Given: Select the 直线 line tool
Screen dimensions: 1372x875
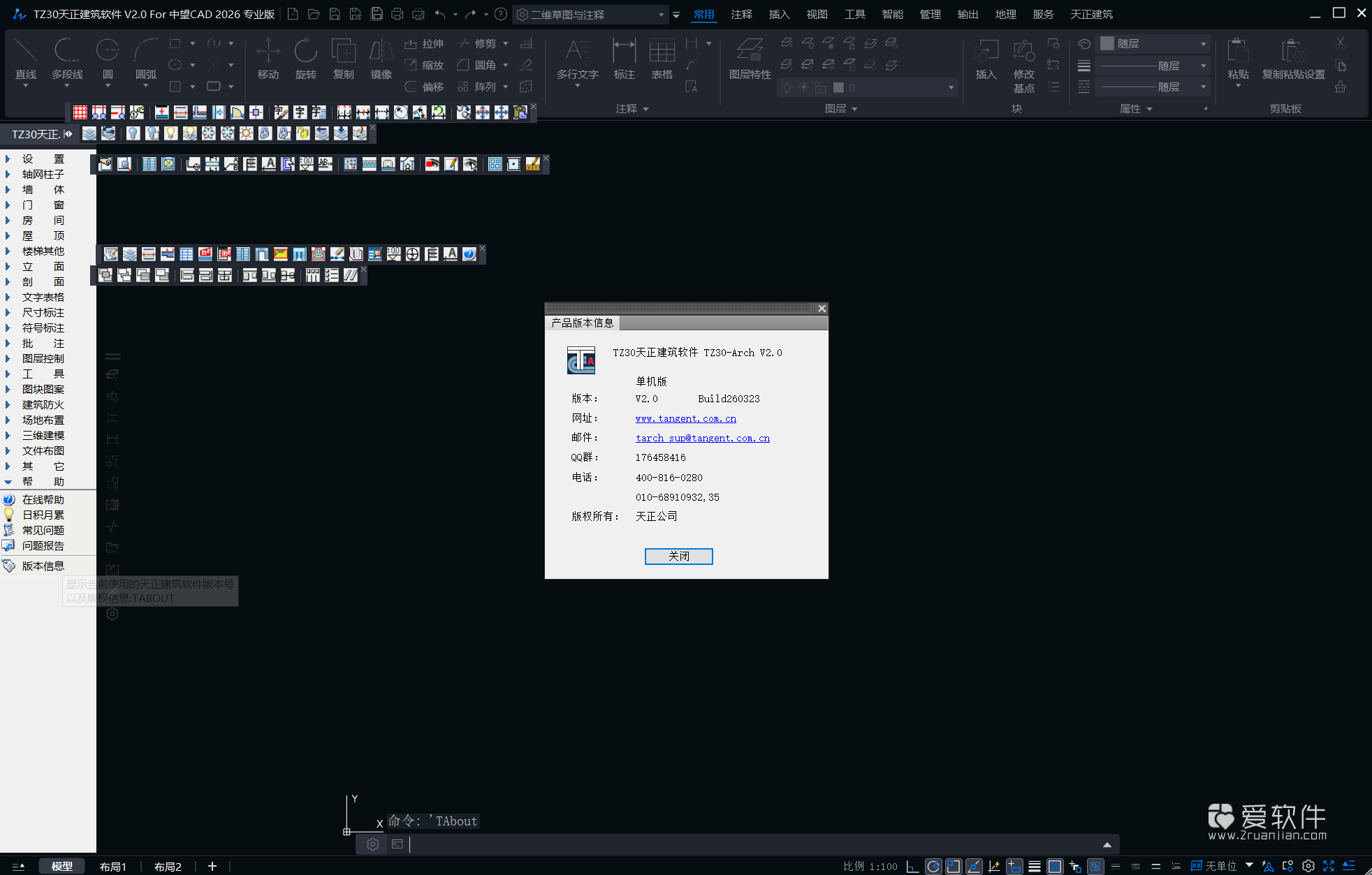Looking at the screenshot, I should tap(25, 59).
